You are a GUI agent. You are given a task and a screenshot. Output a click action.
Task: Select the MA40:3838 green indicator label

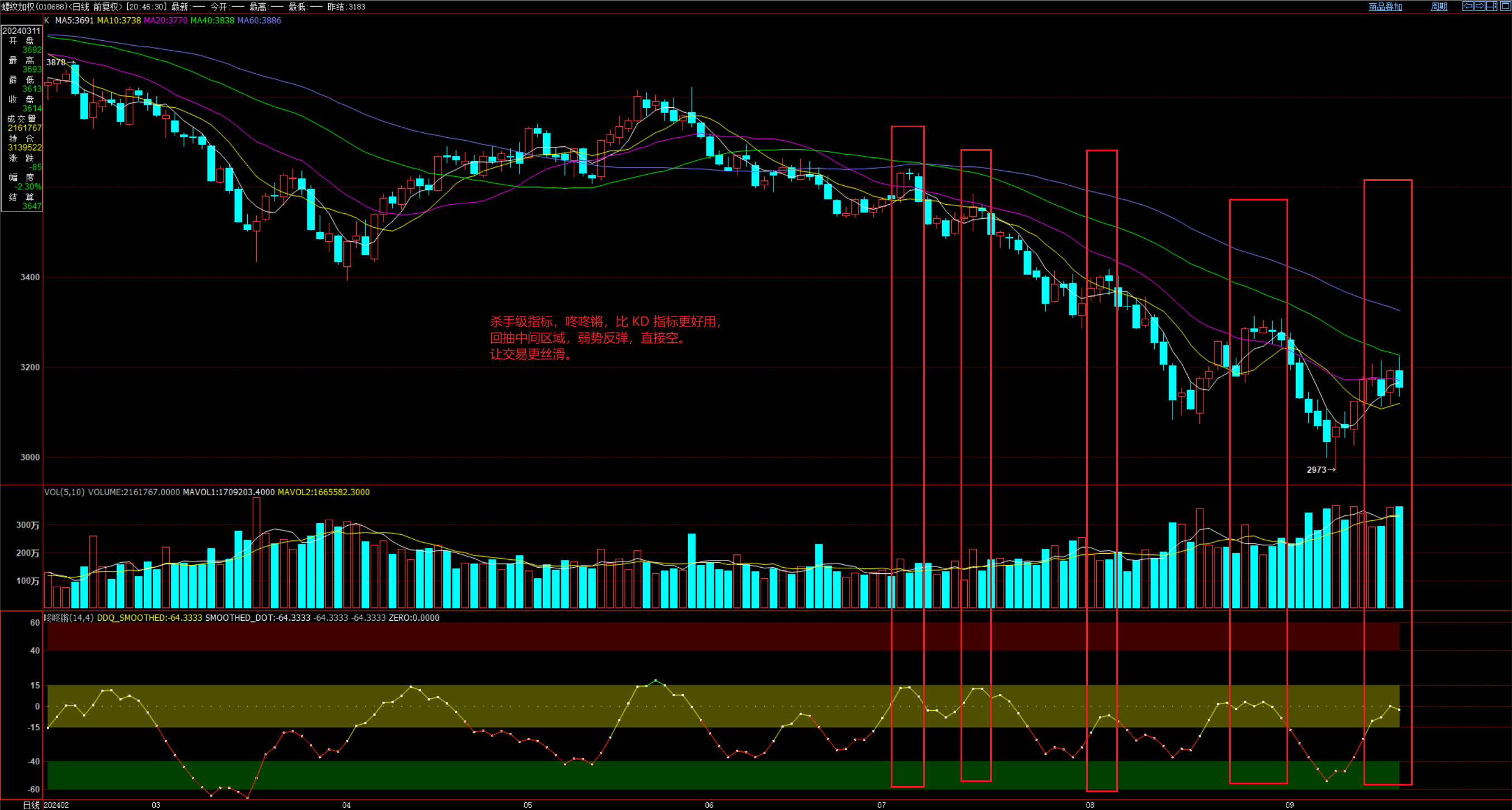pos(212,20)
